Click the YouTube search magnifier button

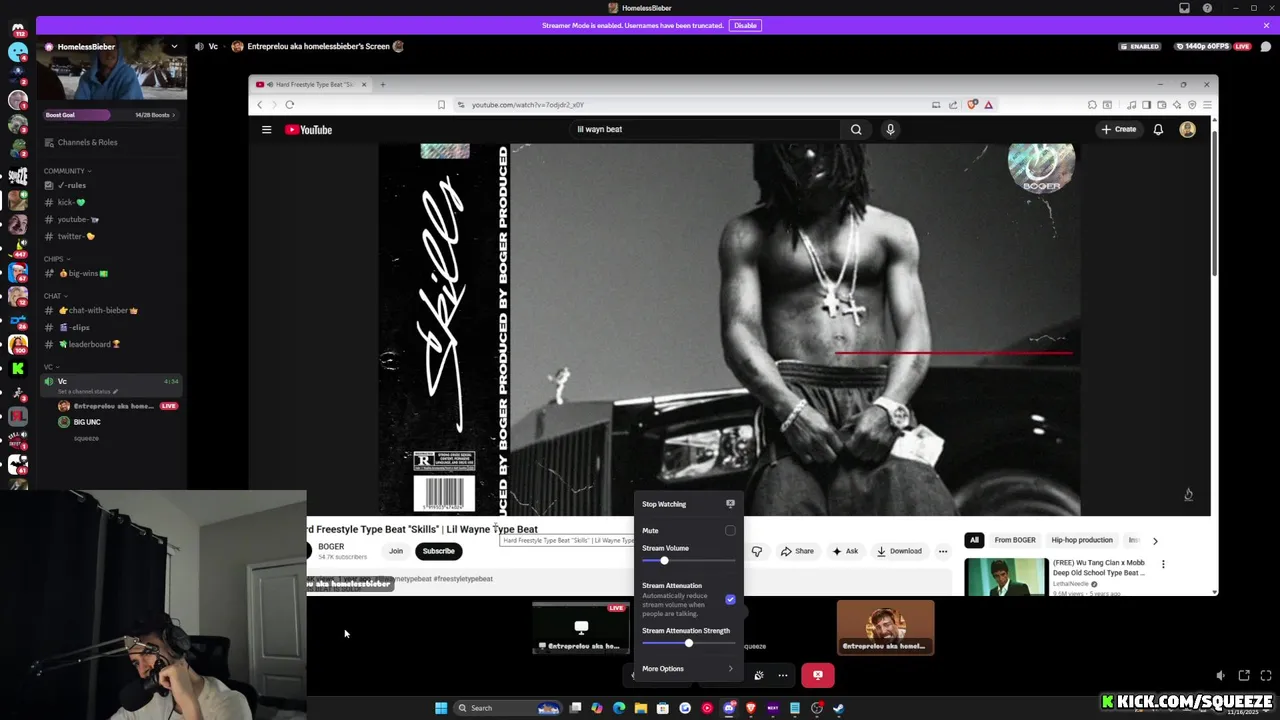(856, 129)
